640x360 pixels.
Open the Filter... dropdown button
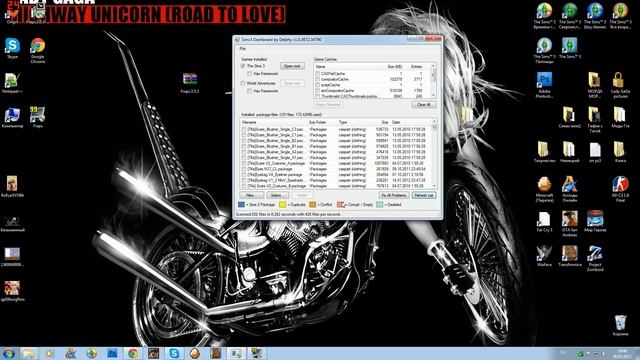(252, 196)
